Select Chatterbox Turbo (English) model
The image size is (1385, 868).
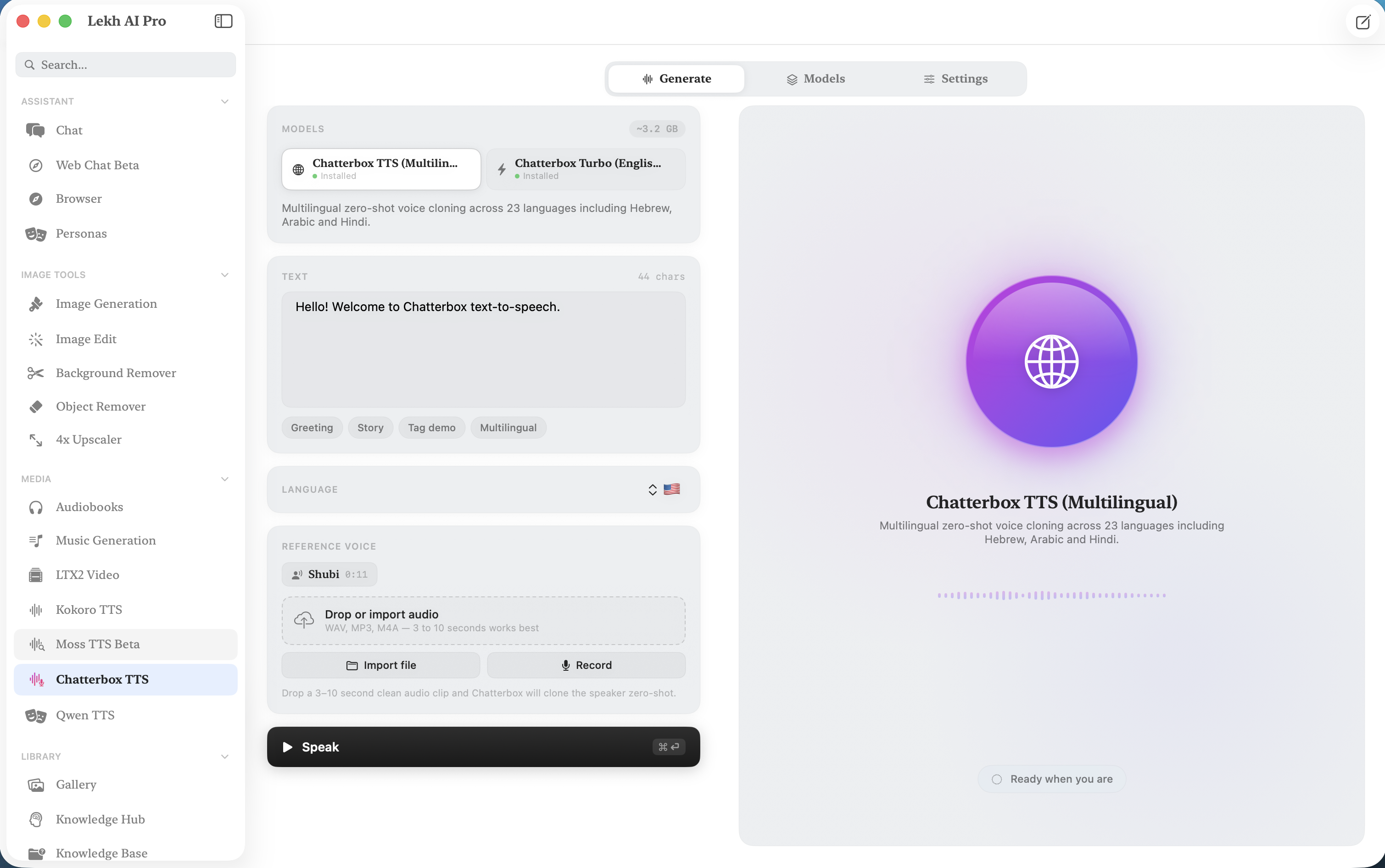[x=586, y=169]
